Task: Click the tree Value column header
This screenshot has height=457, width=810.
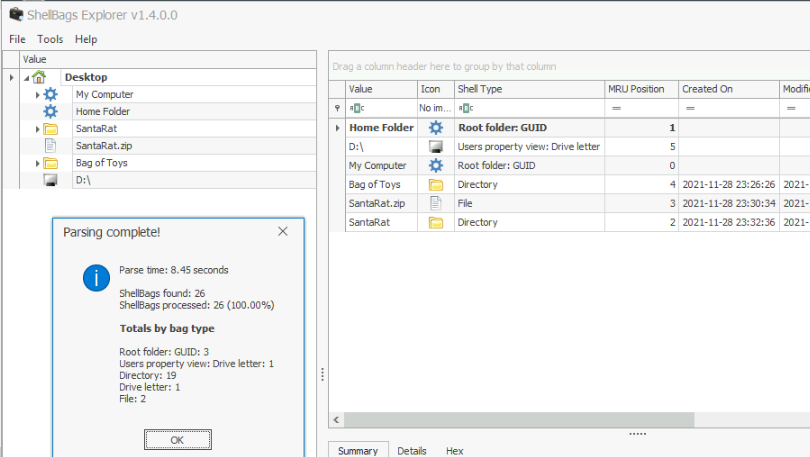Action: 168,59
